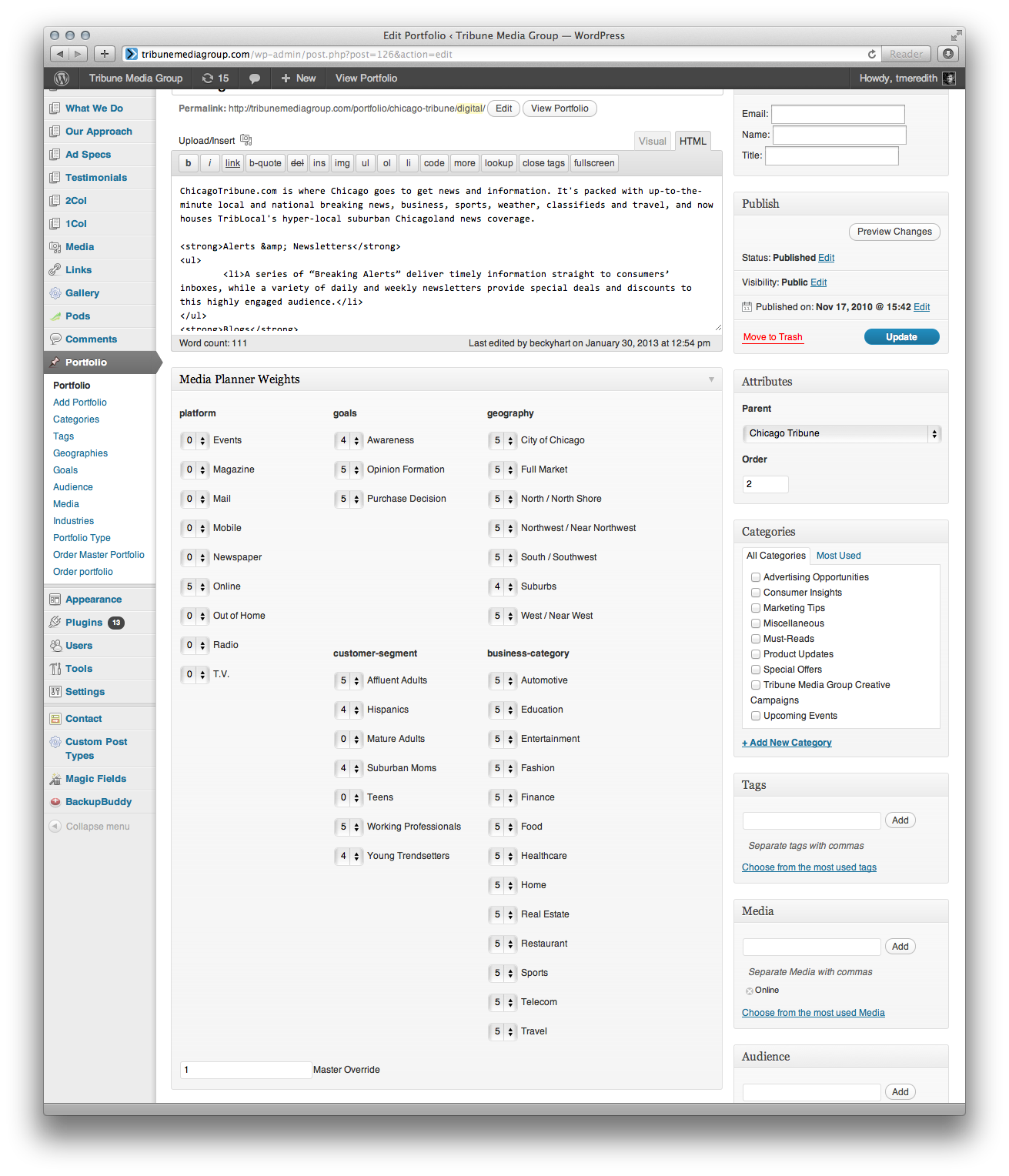Image resolution: width=1009 pixels, height=1176 pixels.
Task: Tick the Upcoming Events checkbox
Action: [x=756, y=716]
